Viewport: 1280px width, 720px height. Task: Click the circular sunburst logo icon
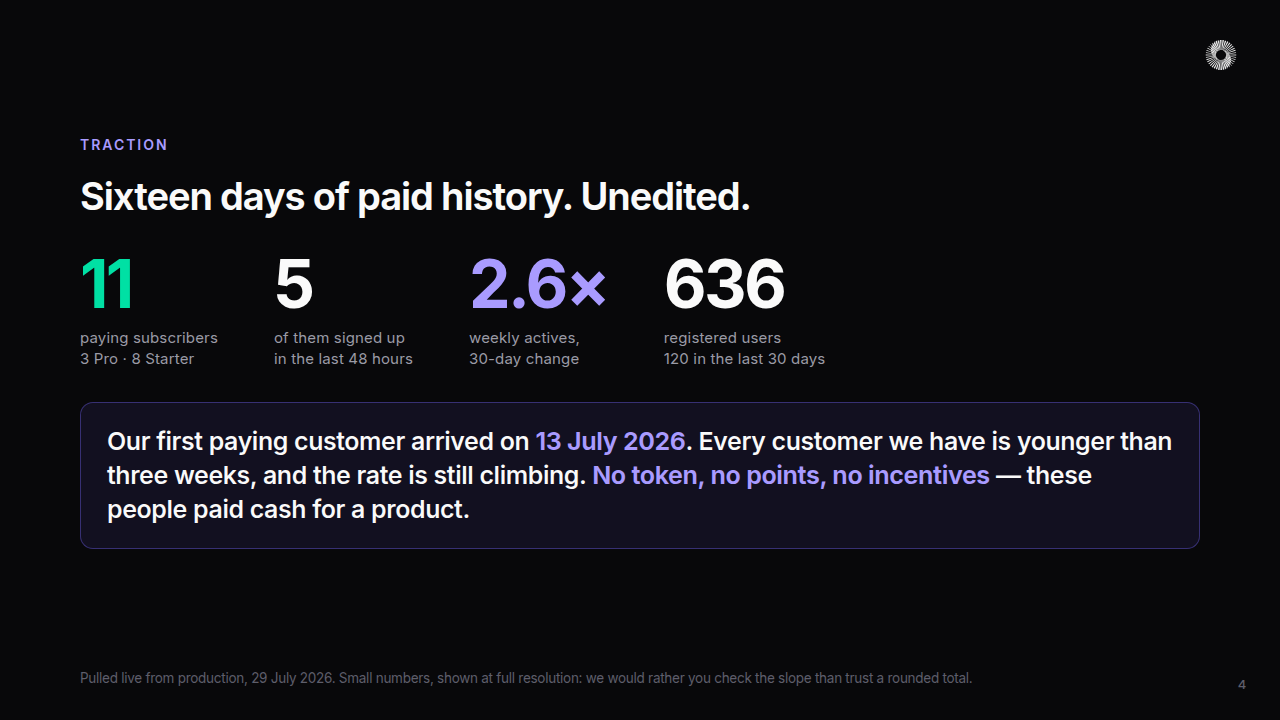pyautogui.click(x=1220, y=55)
